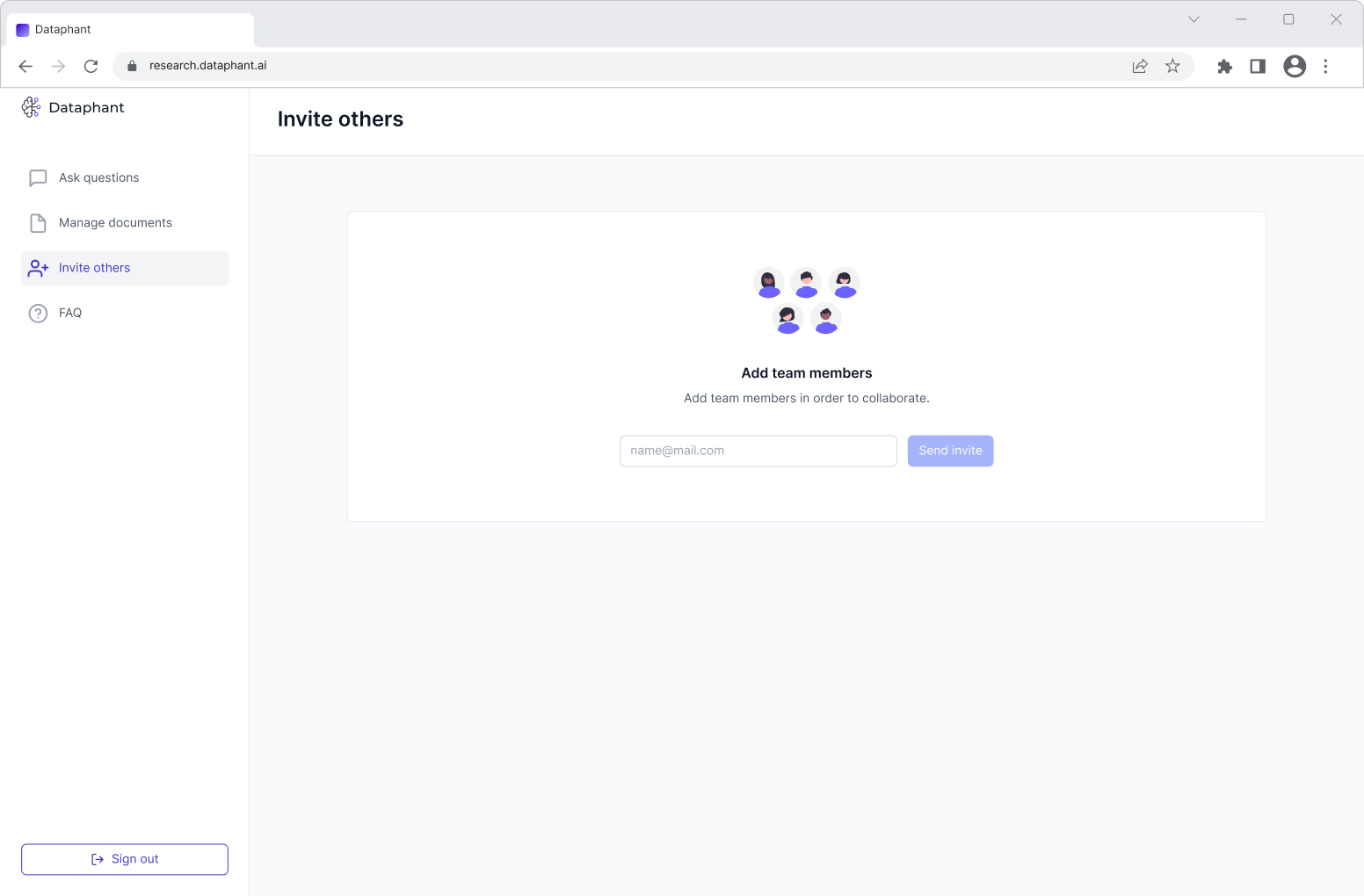Open Chrome's more options menu
Image resolution: width=1364 pixels, height=896 pixels.
coord(1326,66)
